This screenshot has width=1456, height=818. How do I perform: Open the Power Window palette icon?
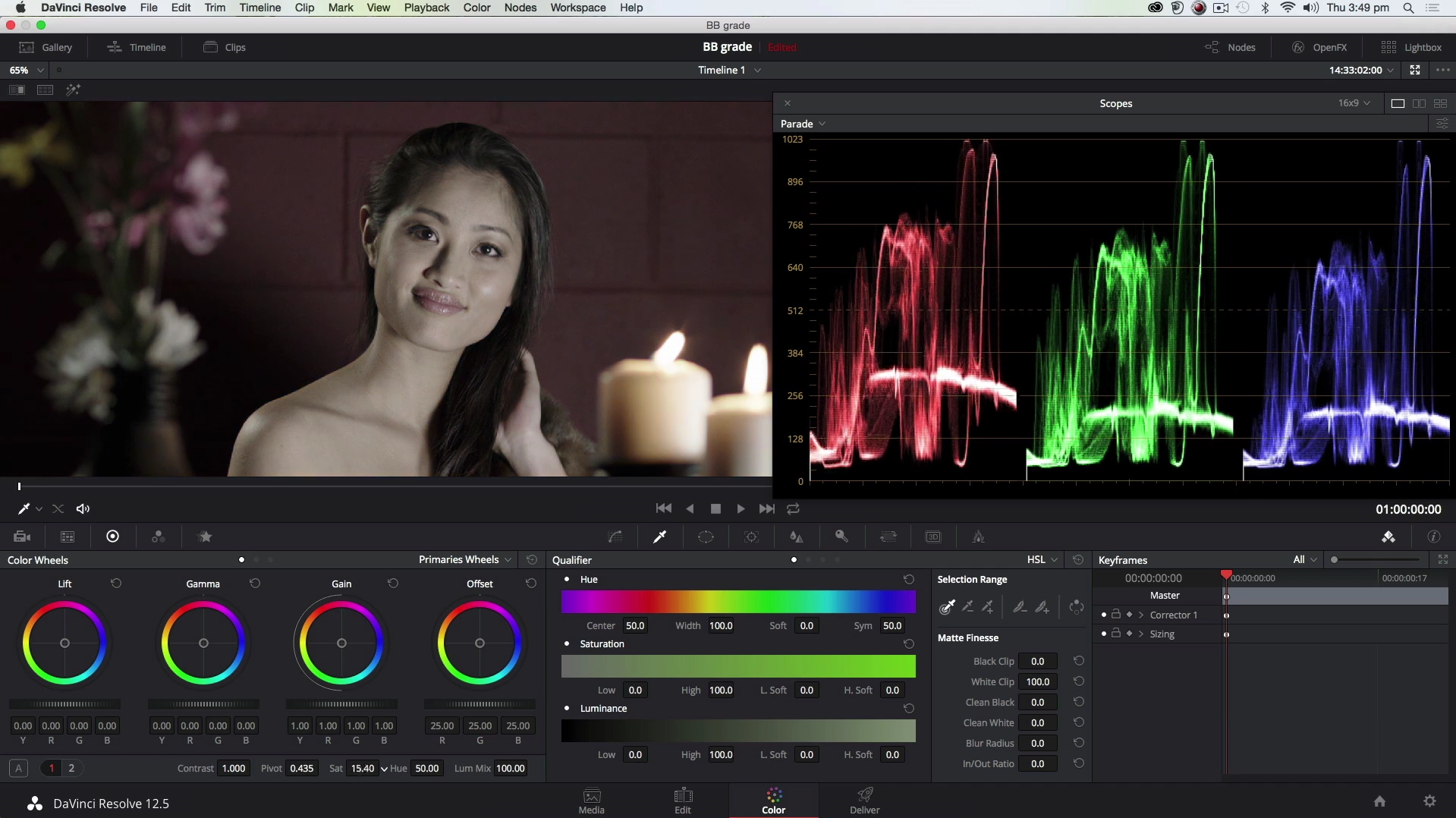(x=706, y=536)
